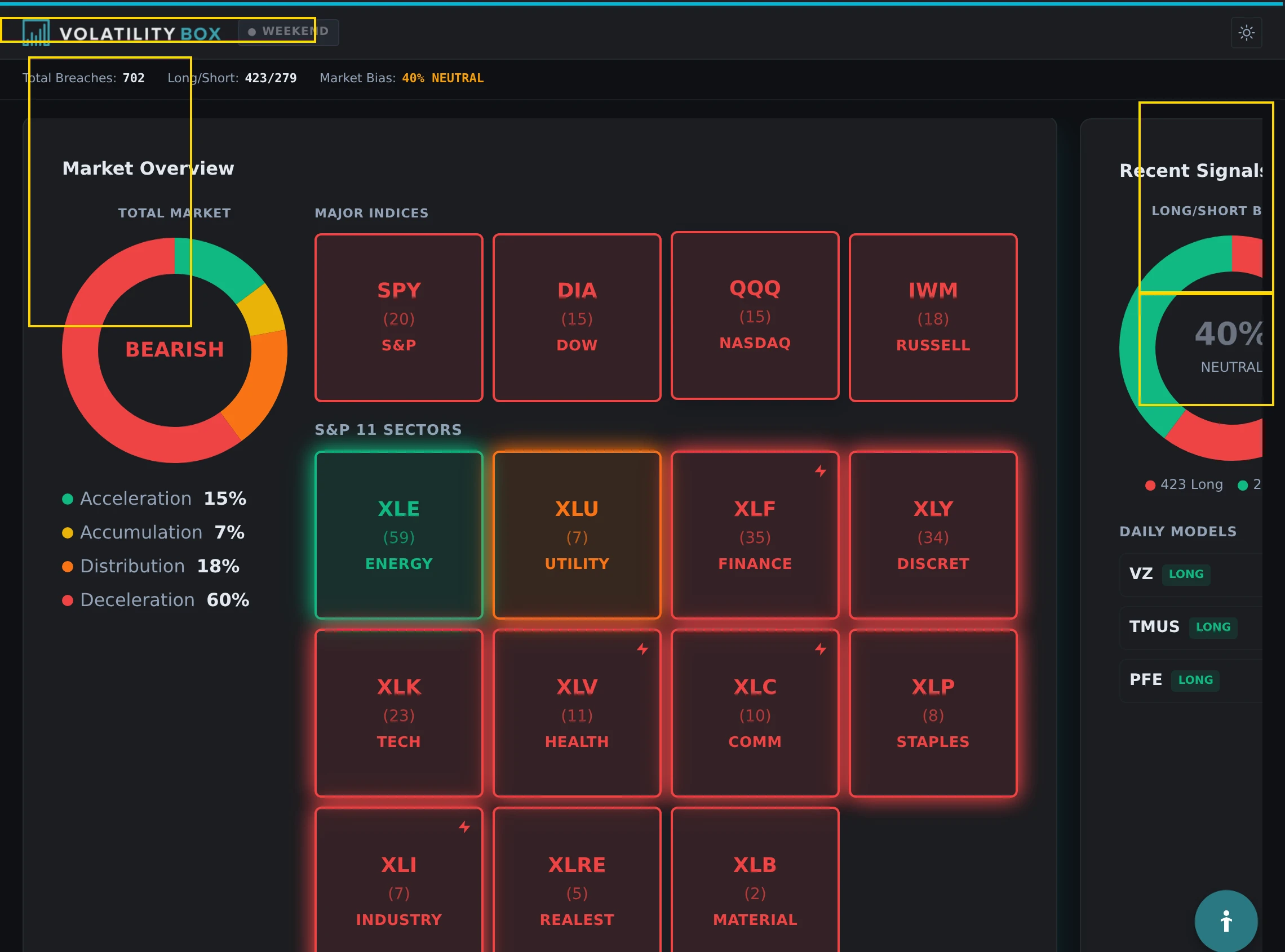The height and width of the screenshot is (952, 1285).
Task: Click the red Deceleration legend dot
Action: coord(68,600)
